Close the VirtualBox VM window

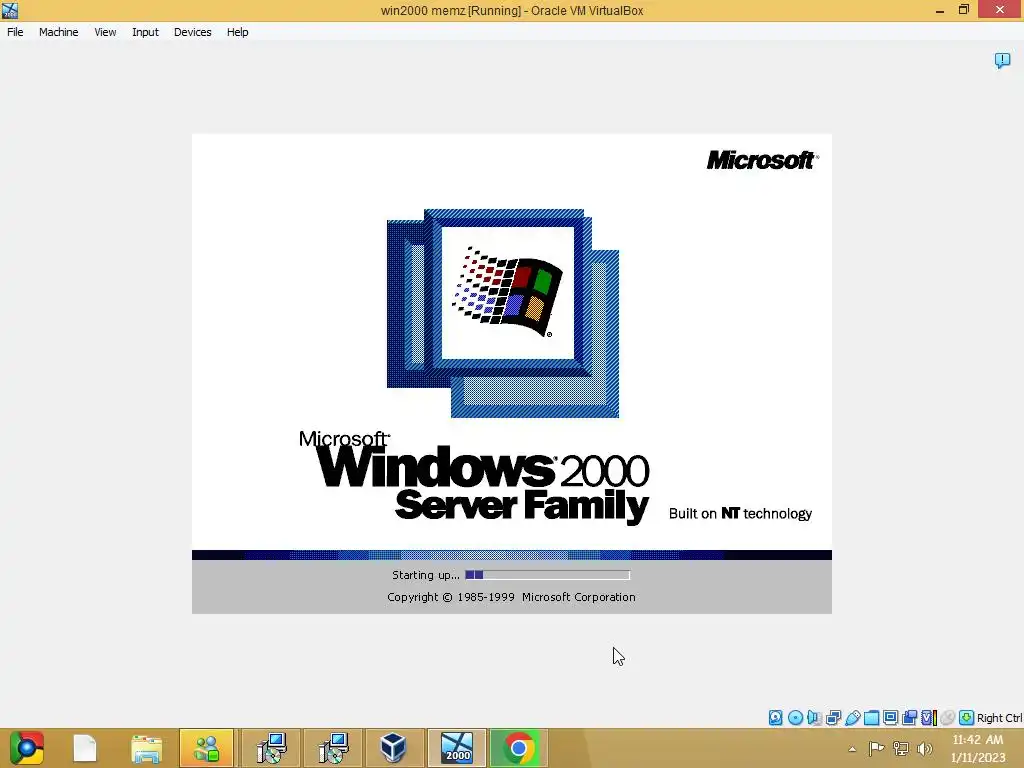pos(1000,10)
